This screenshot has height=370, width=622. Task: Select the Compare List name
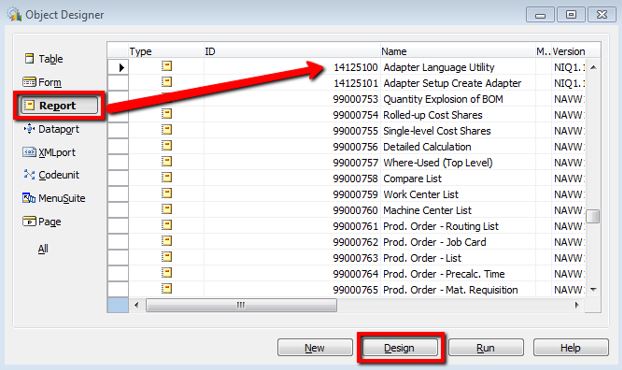click(412, 178)
